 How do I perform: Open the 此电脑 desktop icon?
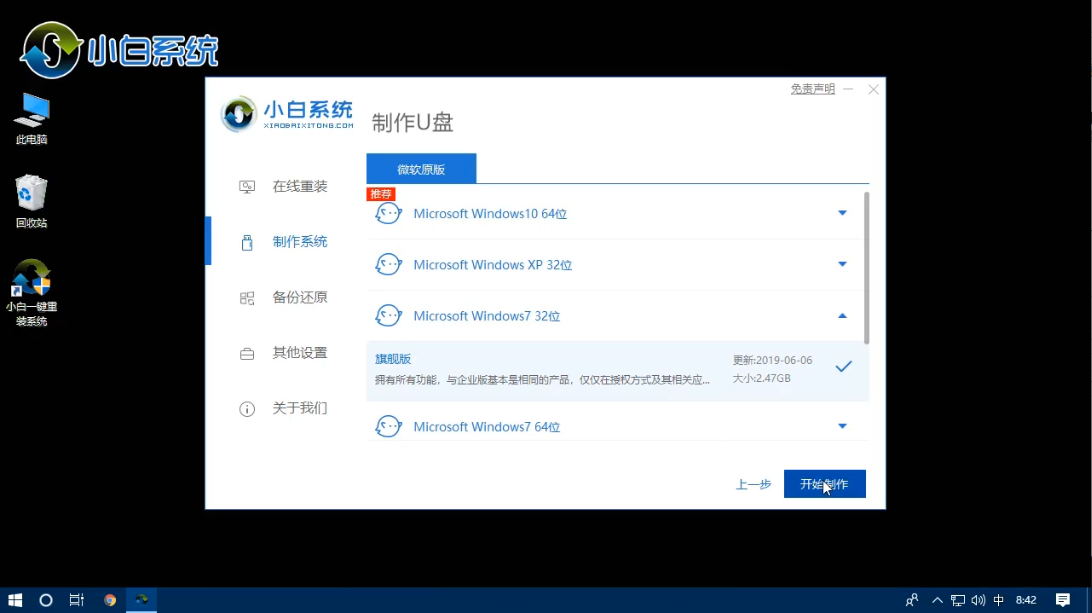point(31,118)
